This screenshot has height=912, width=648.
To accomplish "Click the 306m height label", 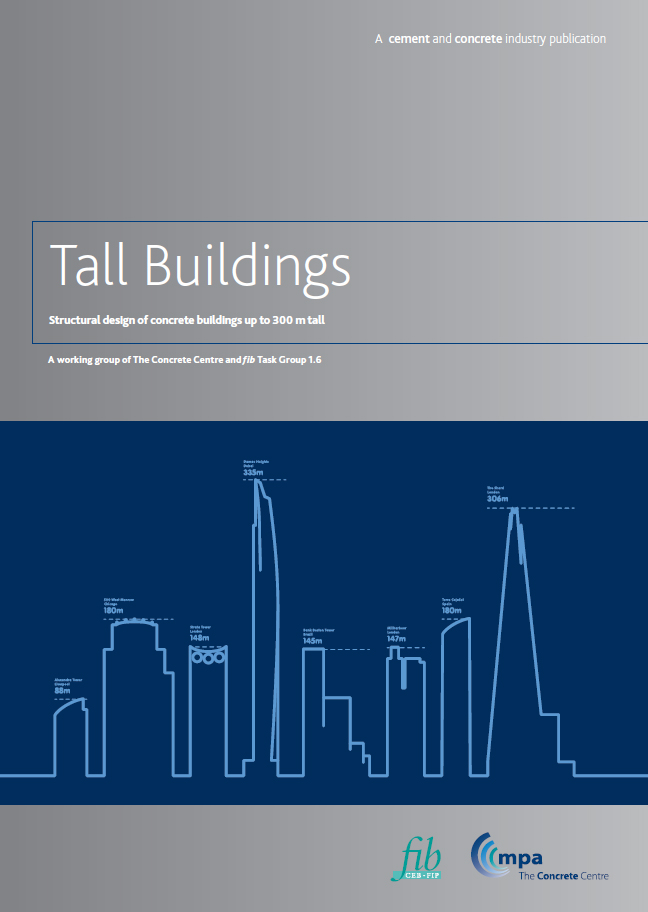I will (x=497, y=499).
